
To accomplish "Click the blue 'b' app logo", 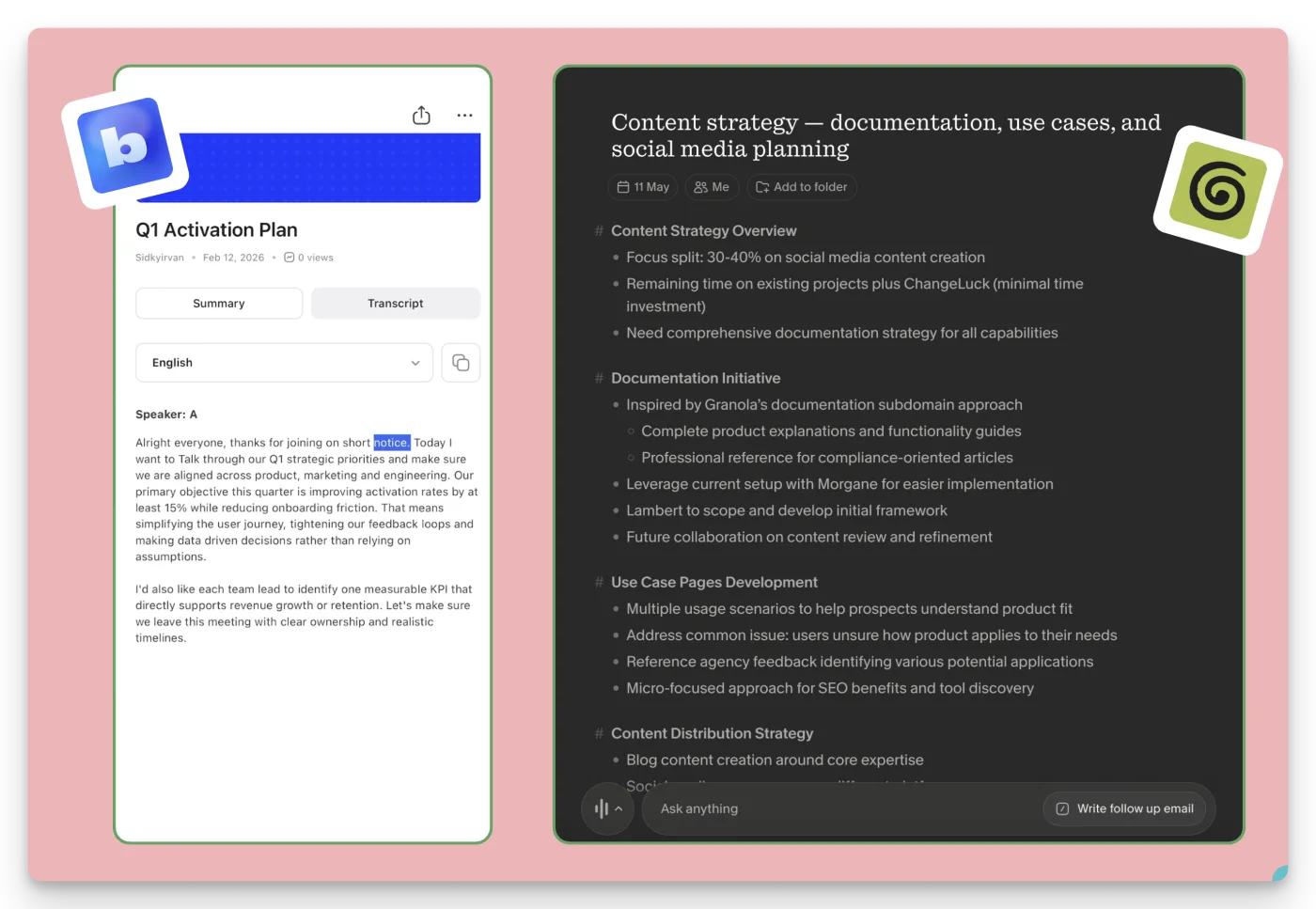I will coord(125,146).
